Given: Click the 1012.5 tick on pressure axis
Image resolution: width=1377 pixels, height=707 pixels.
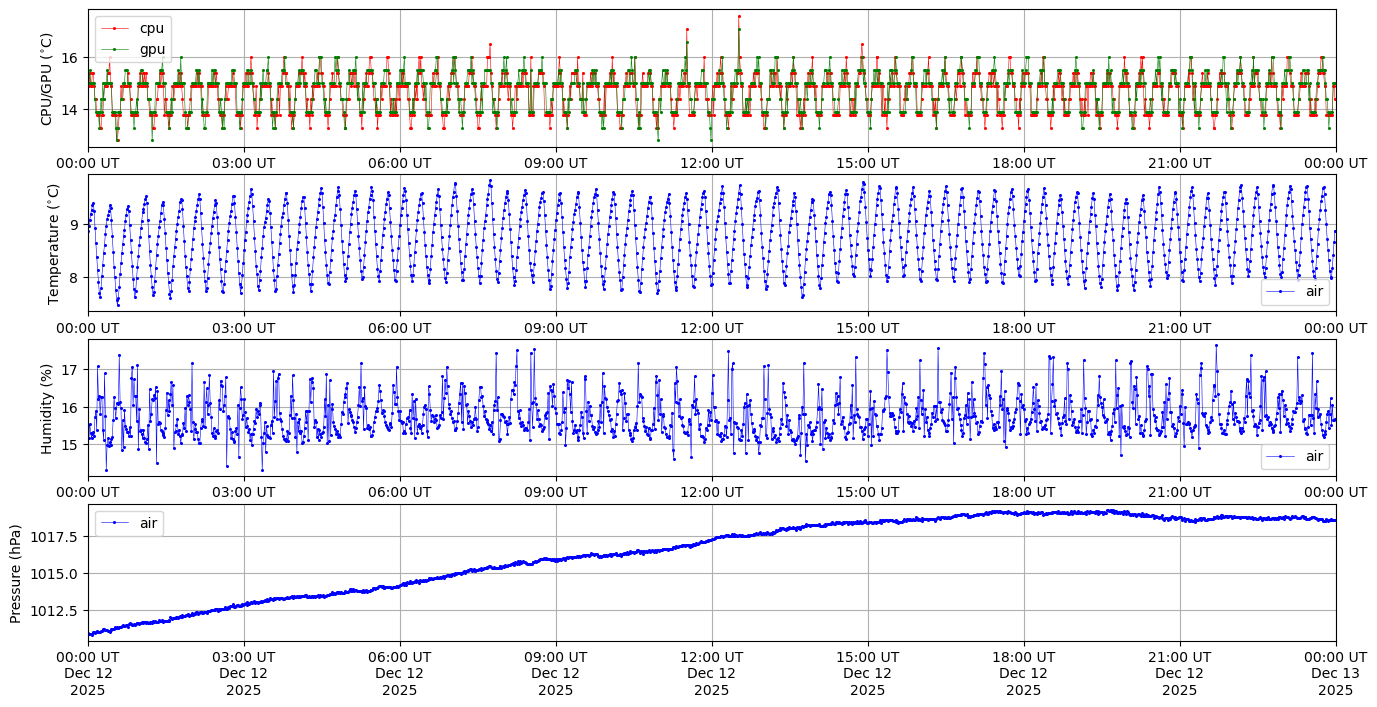Looking at the screenshot, I should click(x=58, y=610).
